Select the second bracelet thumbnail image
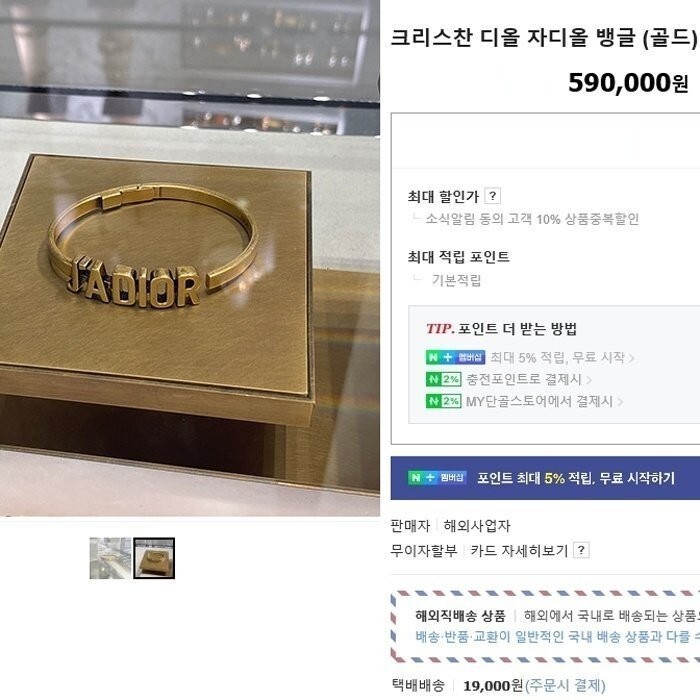700x700 pixels. (x=154, y=558)
